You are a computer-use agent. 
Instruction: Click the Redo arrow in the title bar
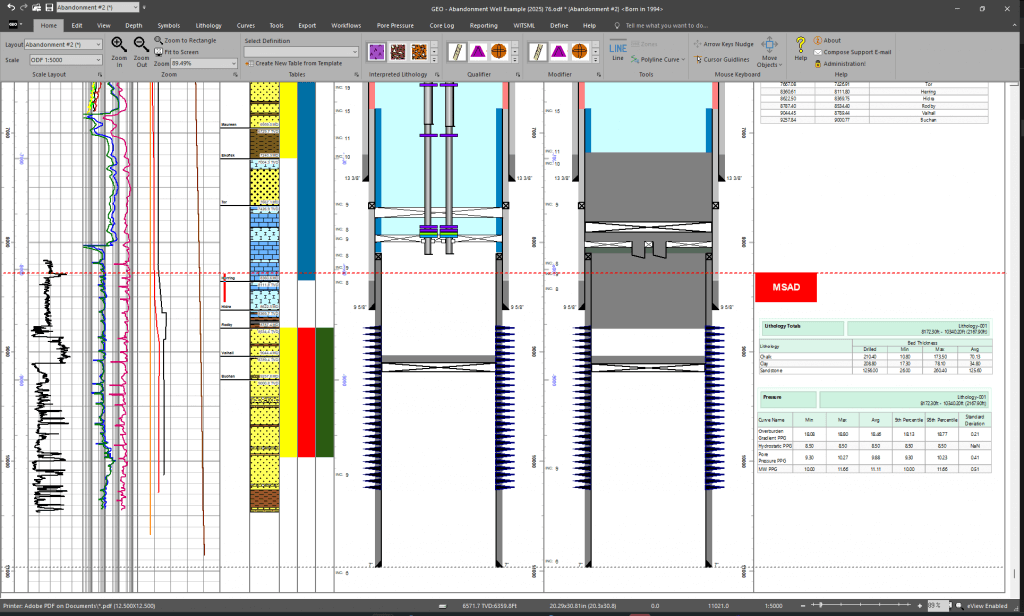tap(24, 8)
